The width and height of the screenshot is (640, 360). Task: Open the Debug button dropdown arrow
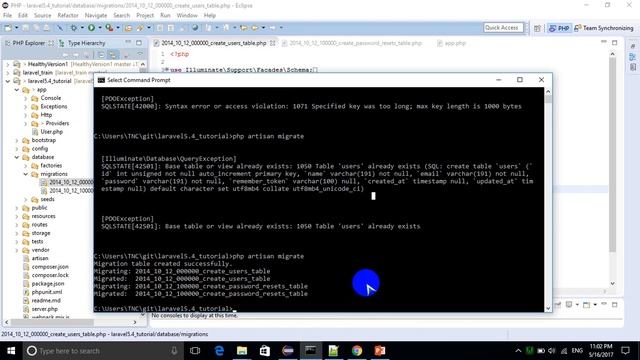pyautogui.click(x=82, y=28)
